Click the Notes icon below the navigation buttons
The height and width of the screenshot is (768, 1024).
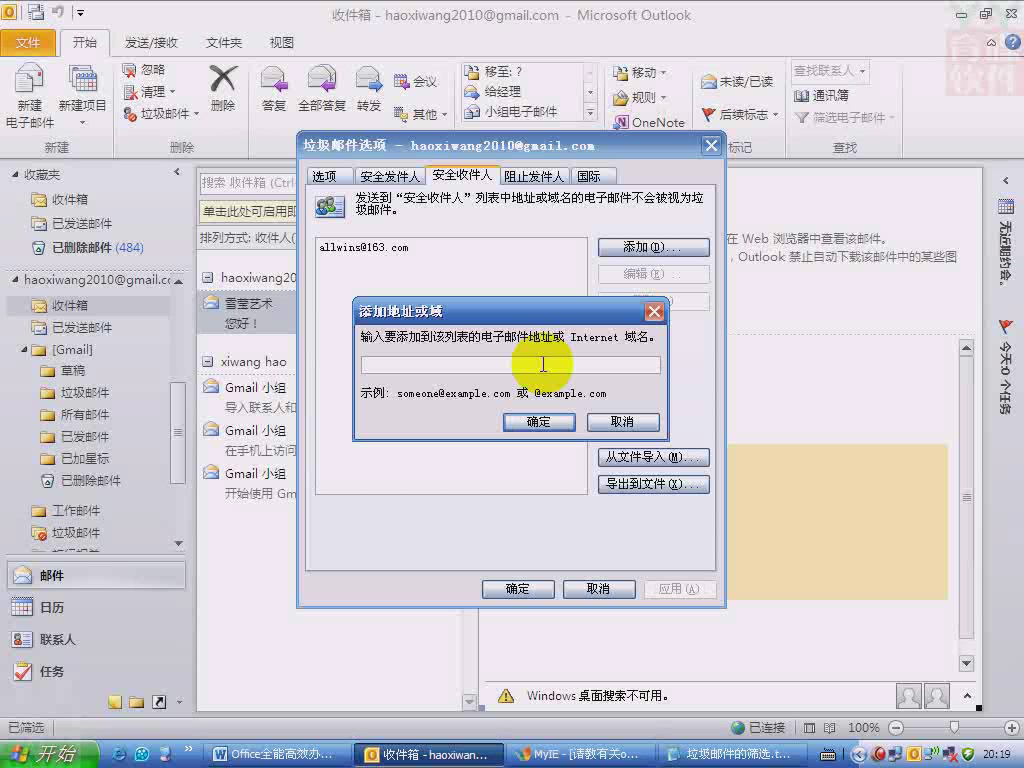click(115, 702)
